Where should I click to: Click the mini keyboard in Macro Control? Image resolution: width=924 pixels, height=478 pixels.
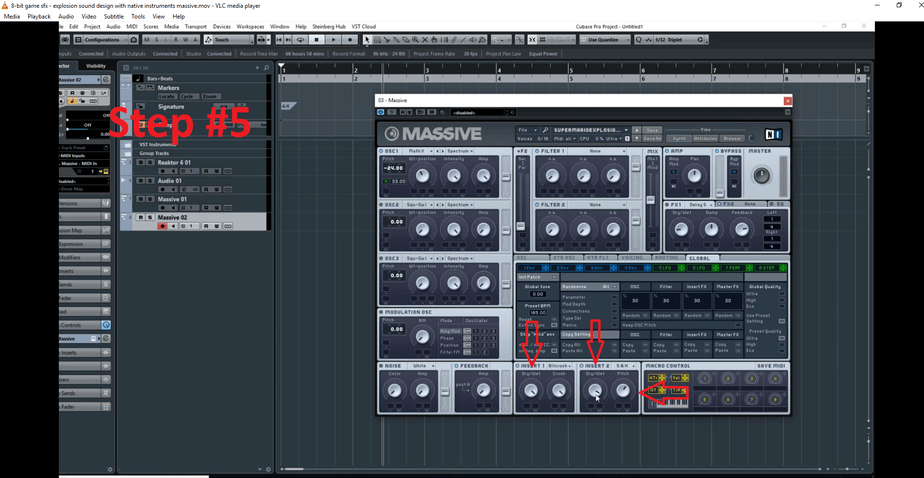(x=670, y=404)
